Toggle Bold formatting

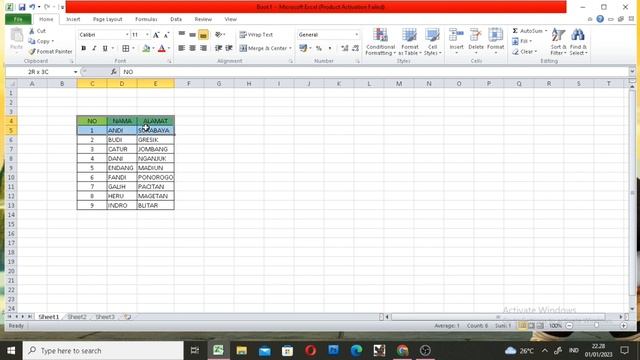tap(84, 48)
